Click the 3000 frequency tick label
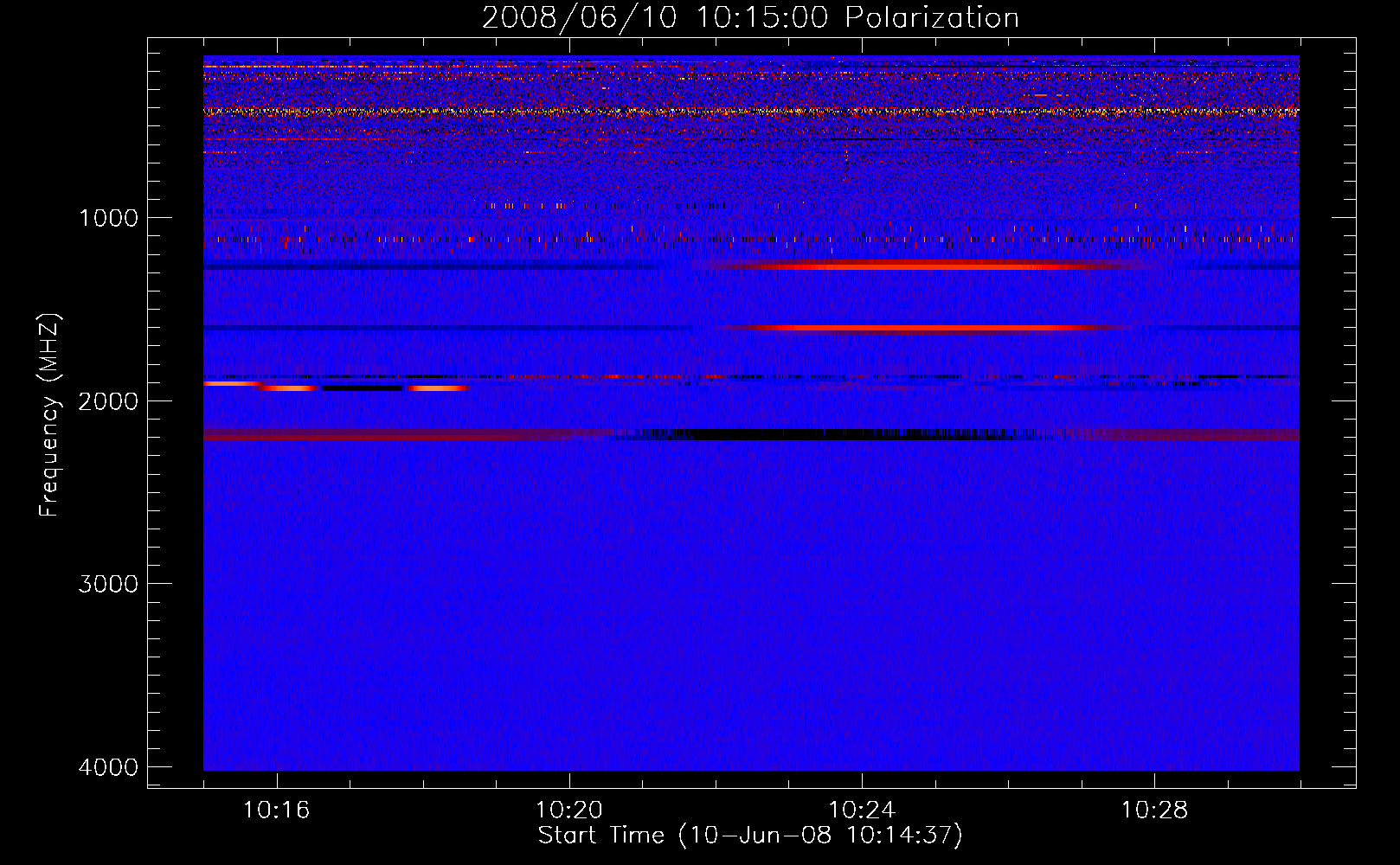 pyautogui.click(x=108, y=583)
